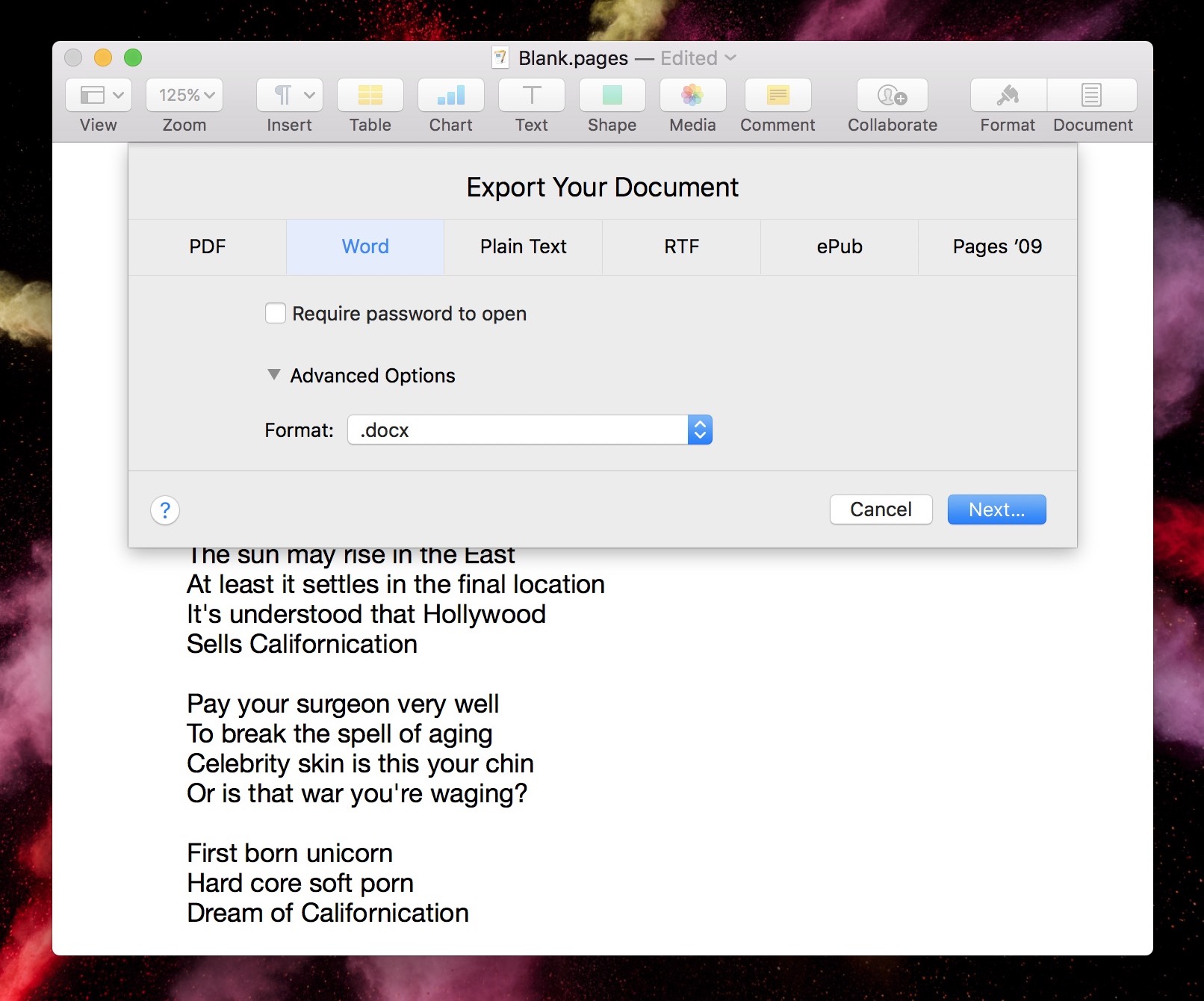Enable Require password to open
1204x1001 pixels.
(x=276, y=313)
